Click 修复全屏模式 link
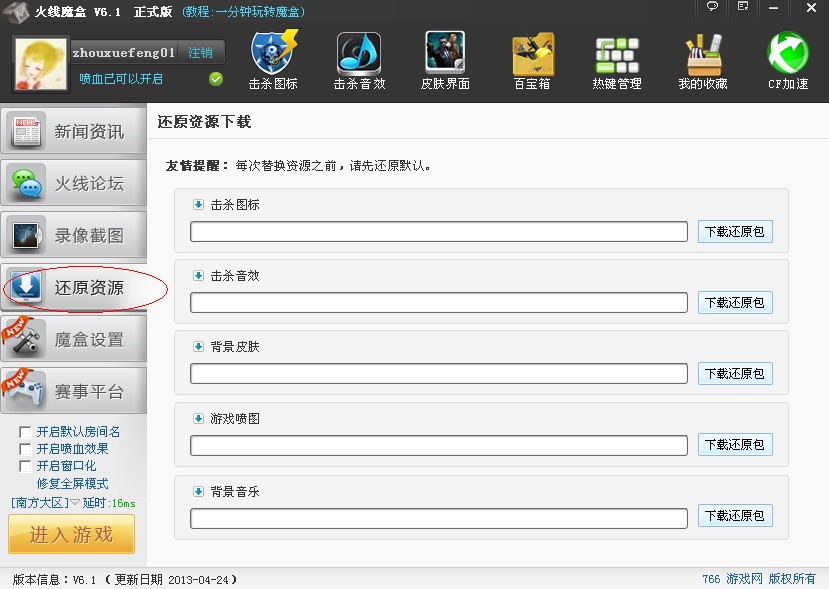829x589 pixels. click(72, 483)
